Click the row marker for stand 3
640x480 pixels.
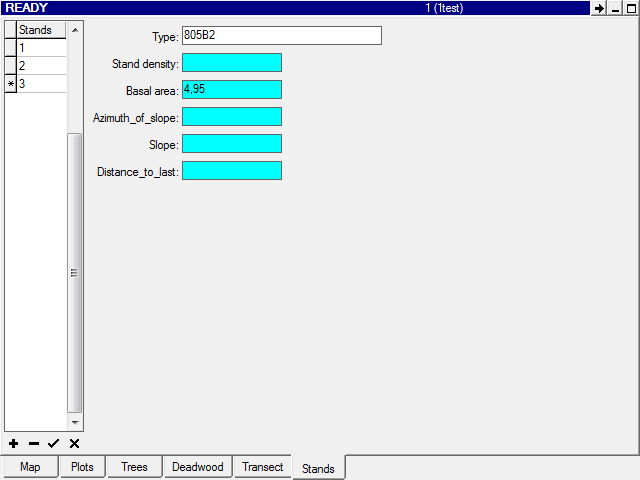11,84
